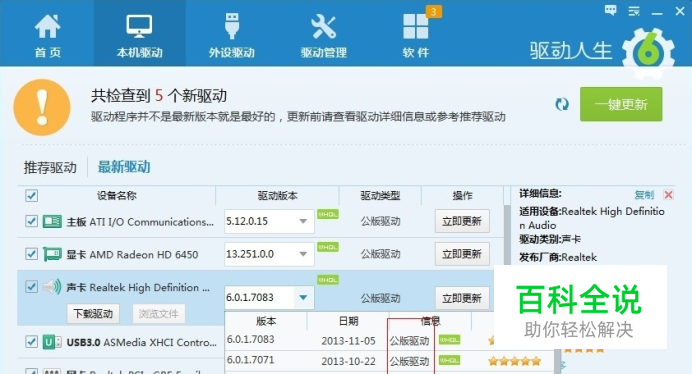Click the 下载驱动 button
The image size is (692, 374).
(x=93, y=314)
